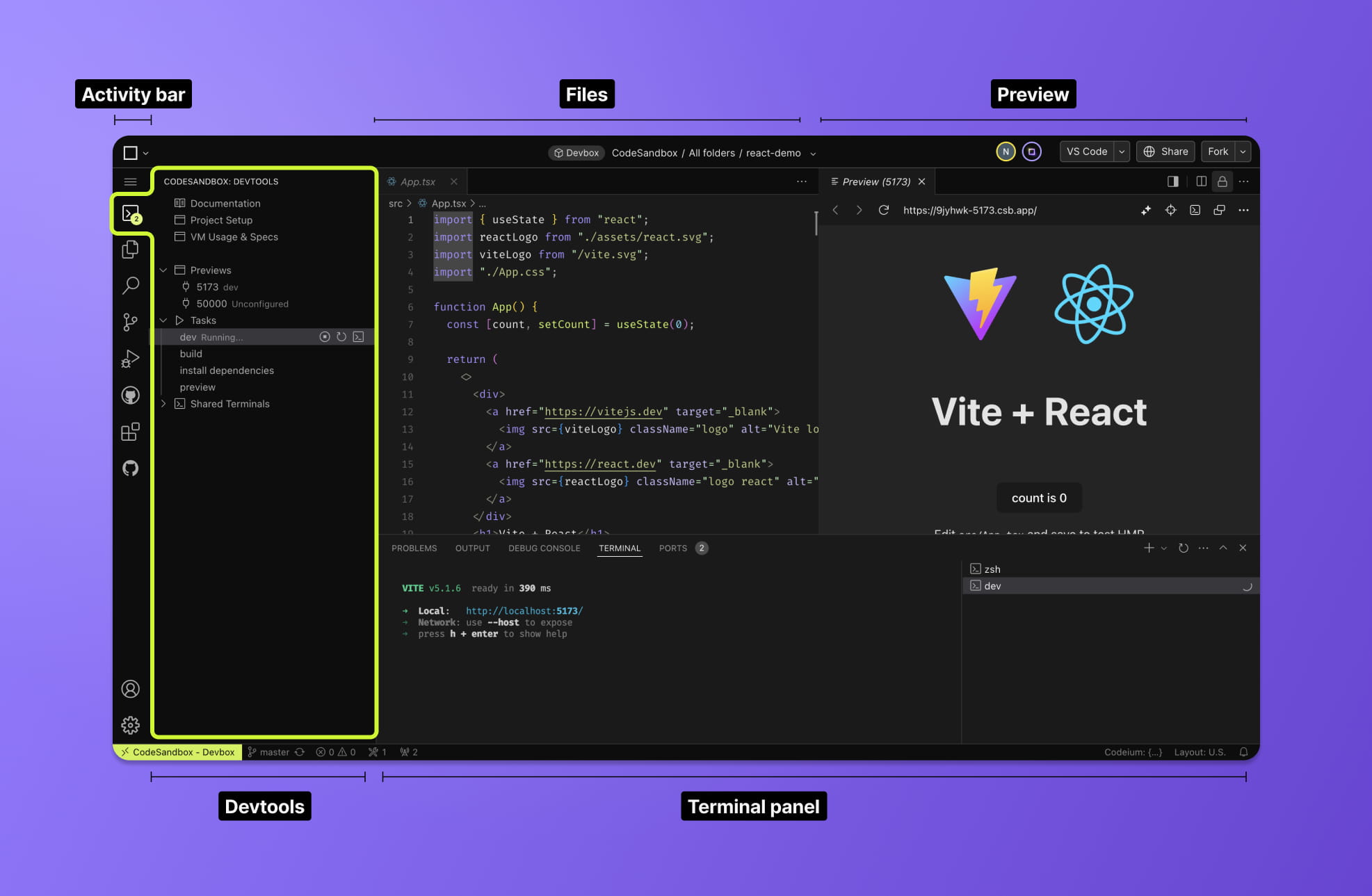
Task: Select the TERMINAL tab in panel
Action: 619,548
